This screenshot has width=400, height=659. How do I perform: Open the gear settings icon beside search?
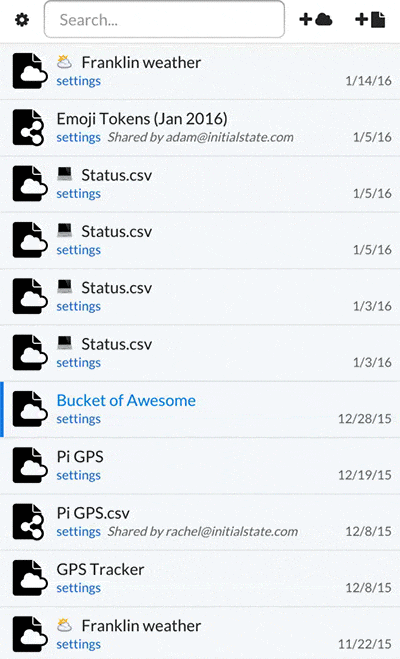pos(22,20)
